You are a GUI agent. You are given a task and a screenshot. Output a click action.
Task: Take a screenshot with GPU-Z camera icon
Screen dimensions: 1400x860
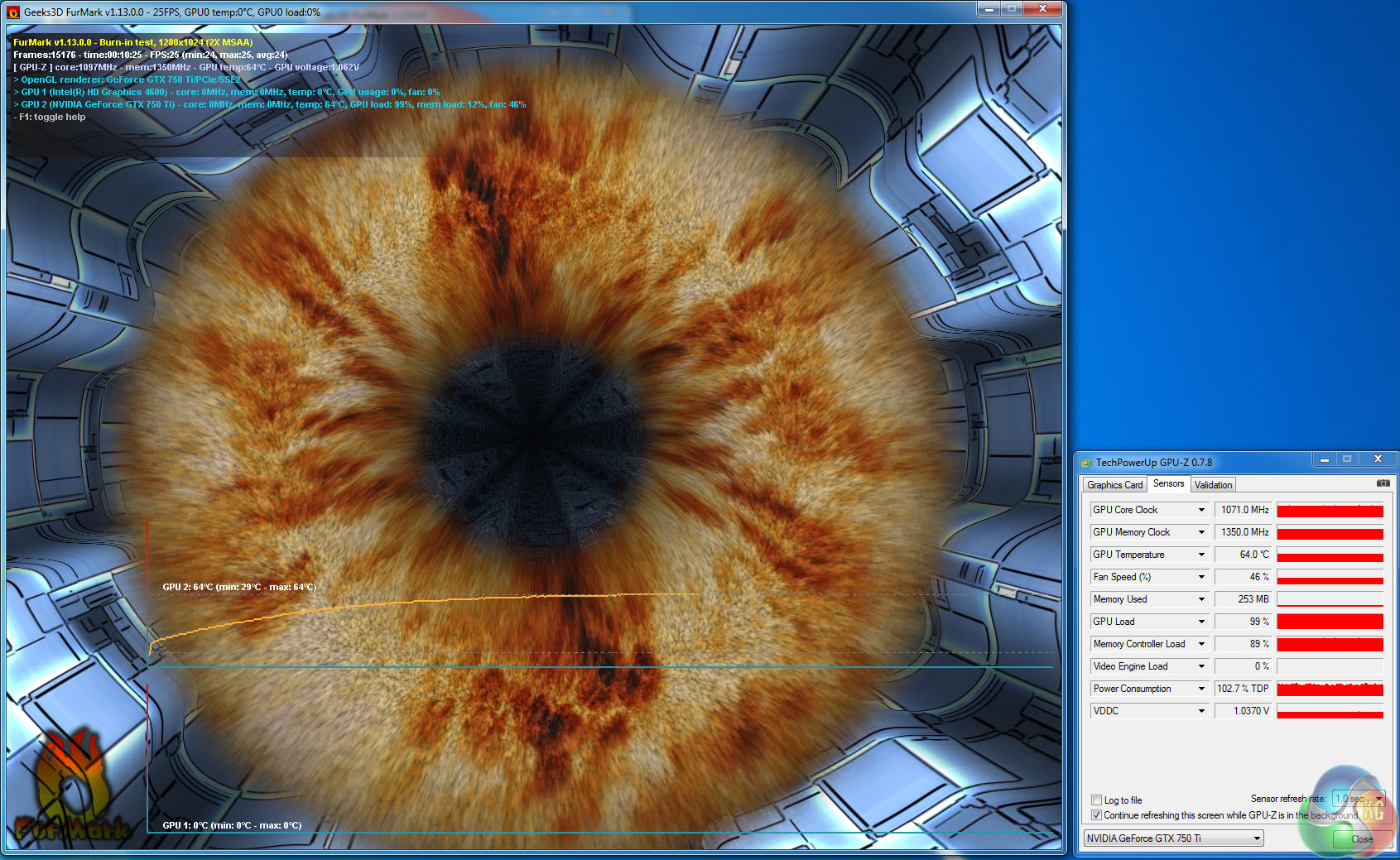point(1383,483)
